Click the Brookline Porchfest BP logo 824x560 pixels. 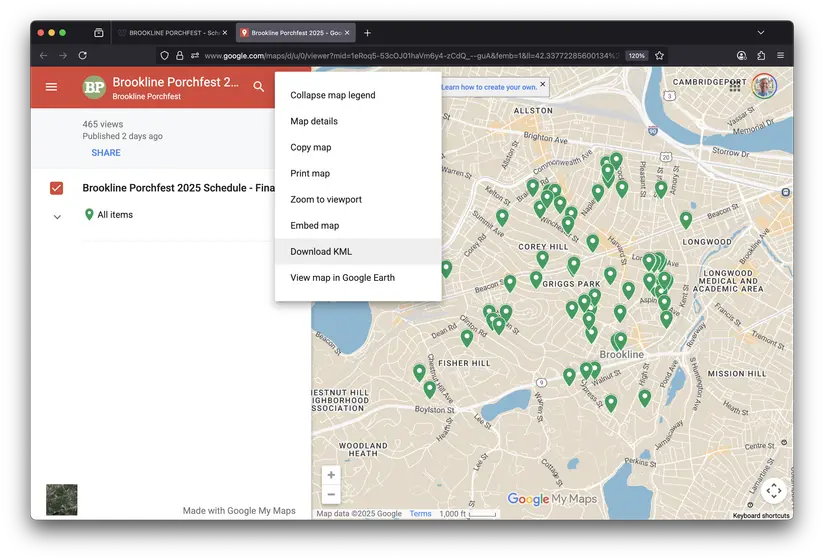pyautogui.click(x=94, y=87)
